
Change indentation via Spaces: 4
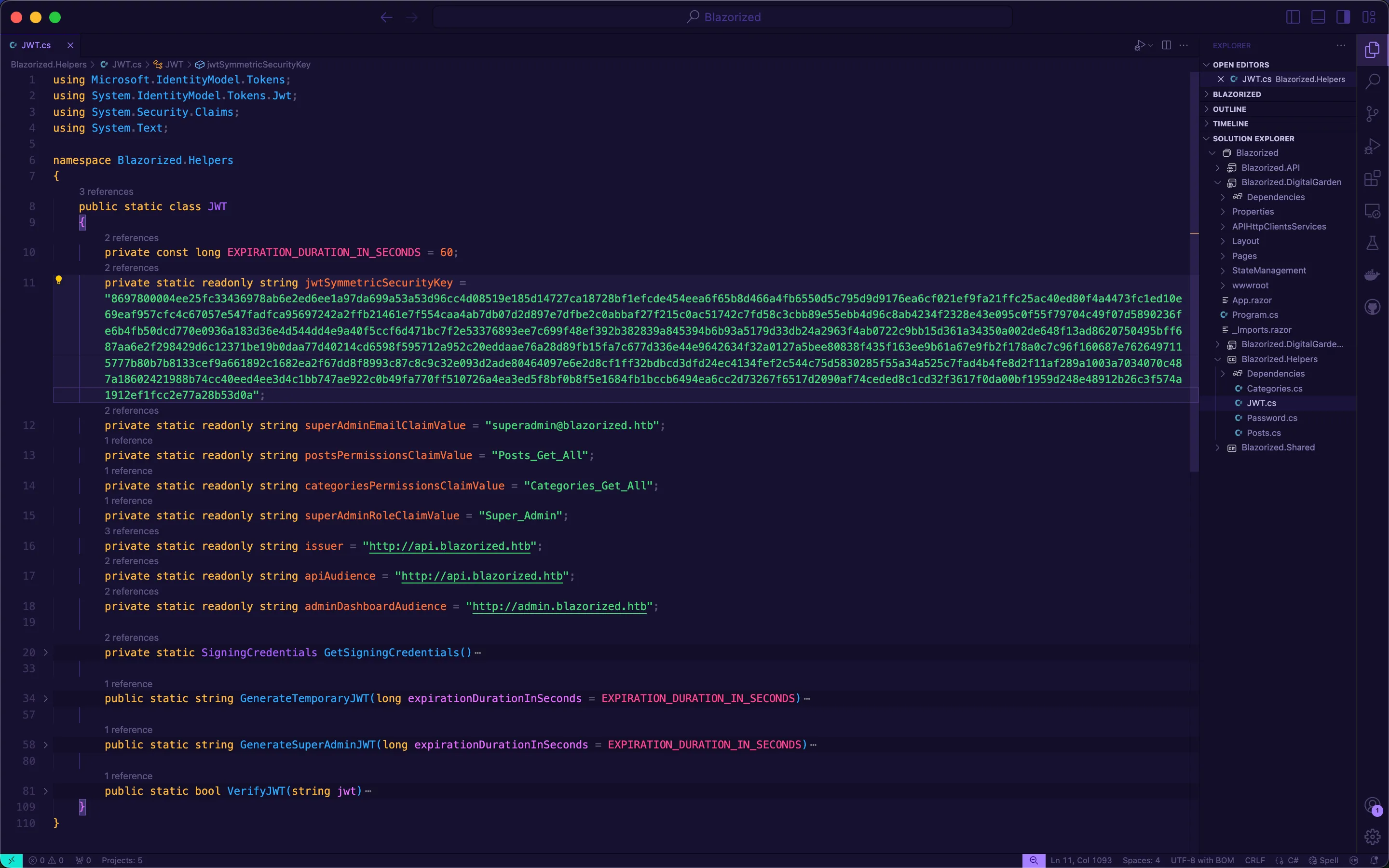1141,861
